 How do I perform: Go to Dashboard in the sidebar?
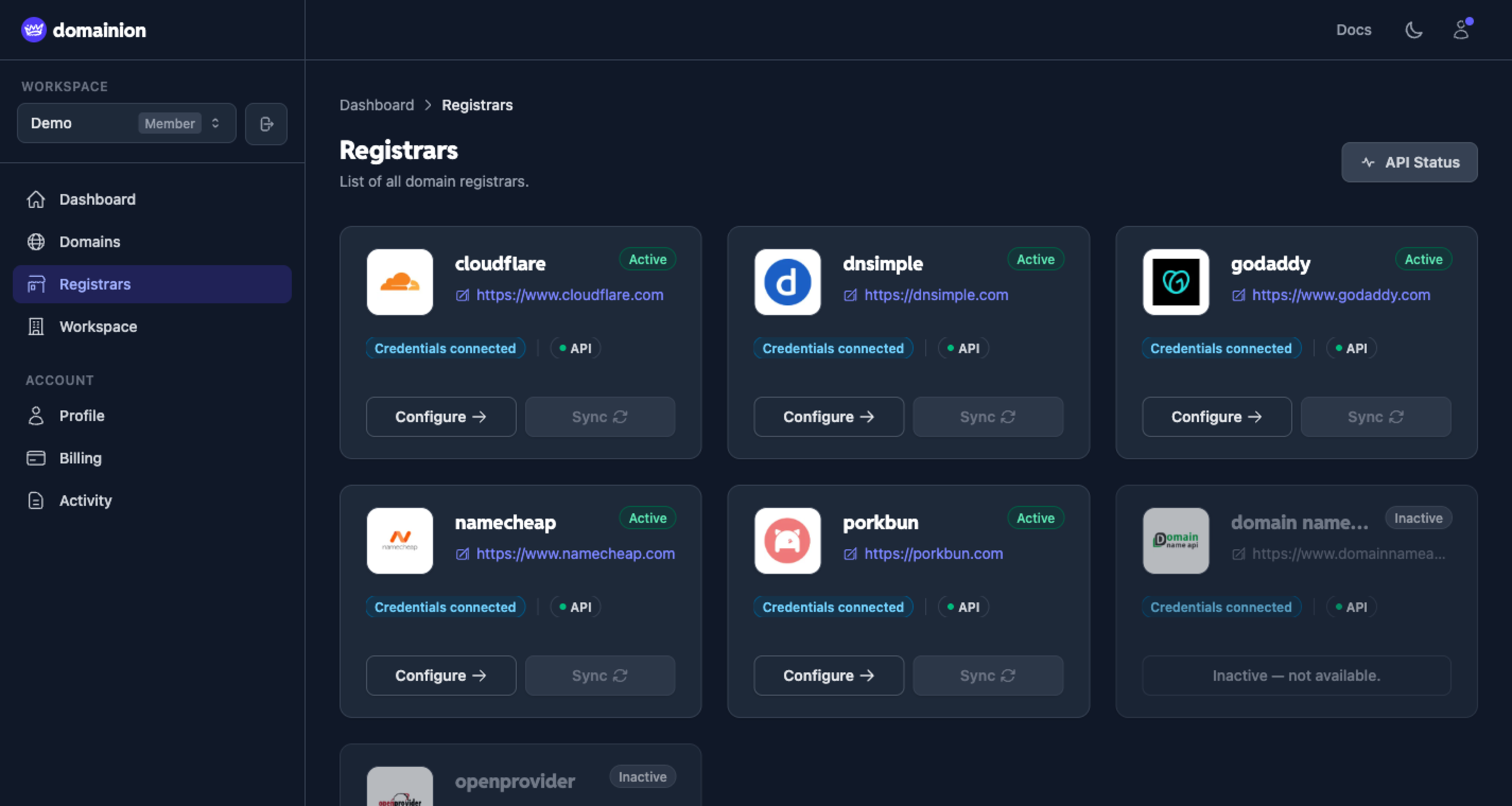coord(152,199)
